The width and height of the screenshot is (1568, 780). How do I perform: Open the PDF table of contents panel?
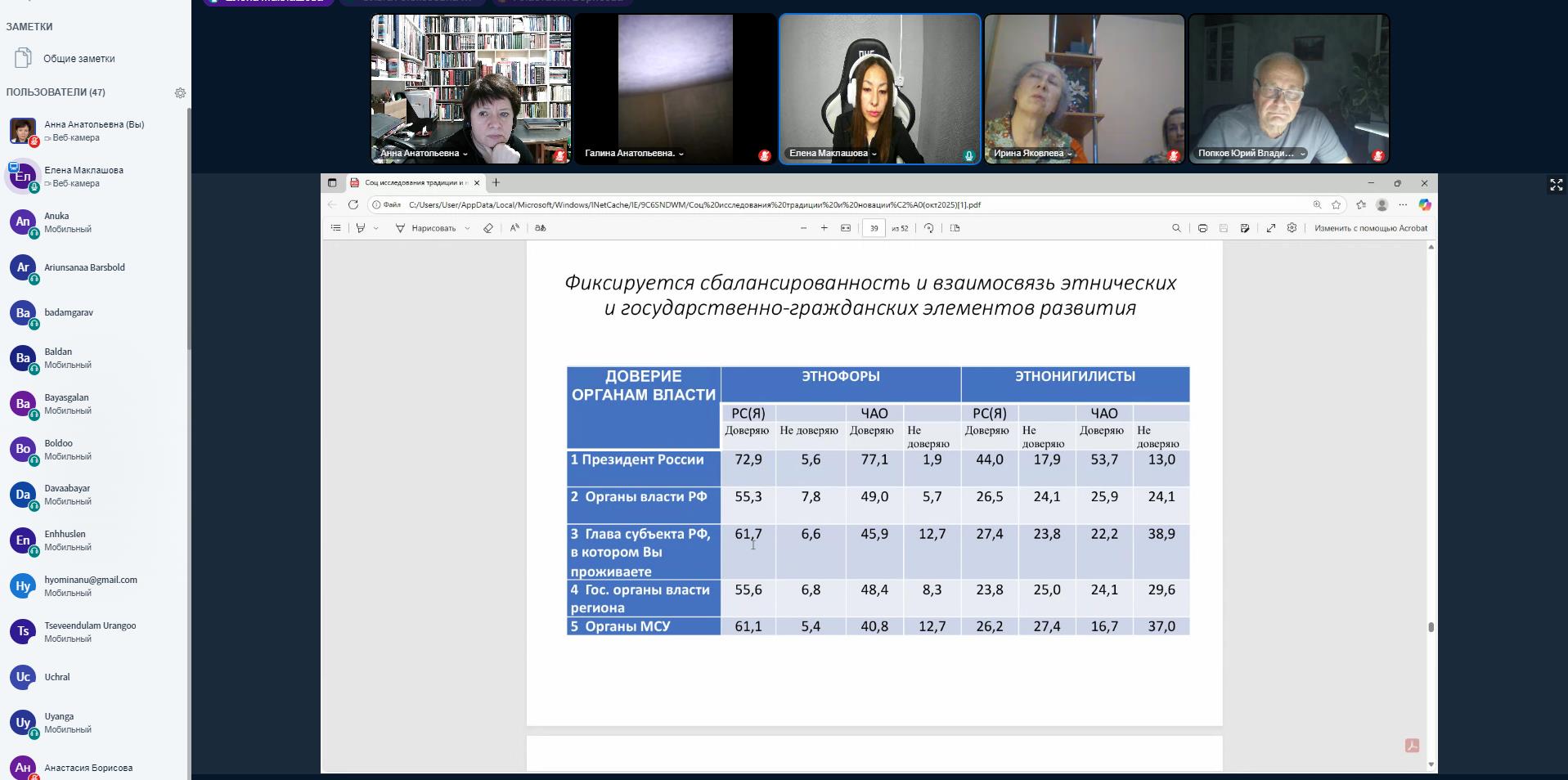(336, 228)
